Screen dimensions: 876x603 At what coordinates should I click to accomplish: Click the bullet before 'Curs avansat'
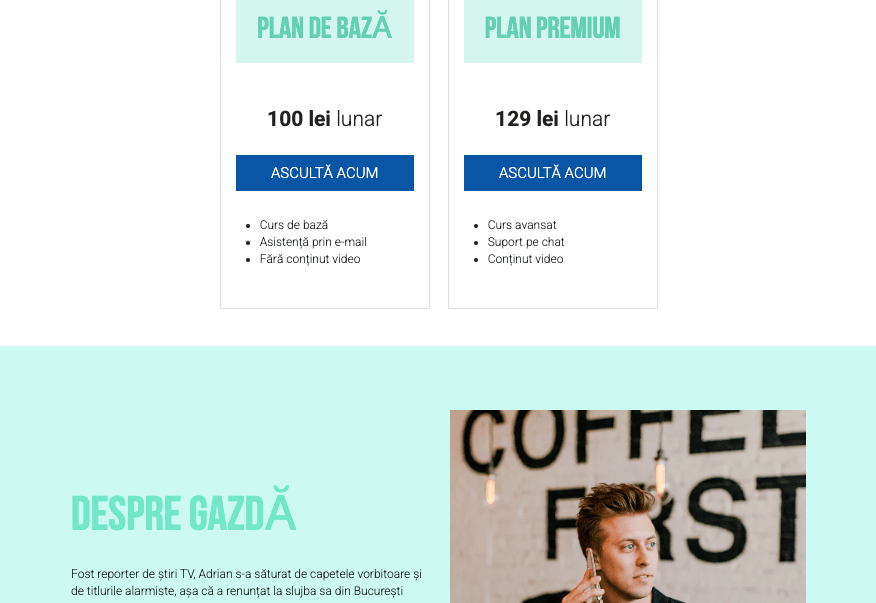(x=475, y=226)
